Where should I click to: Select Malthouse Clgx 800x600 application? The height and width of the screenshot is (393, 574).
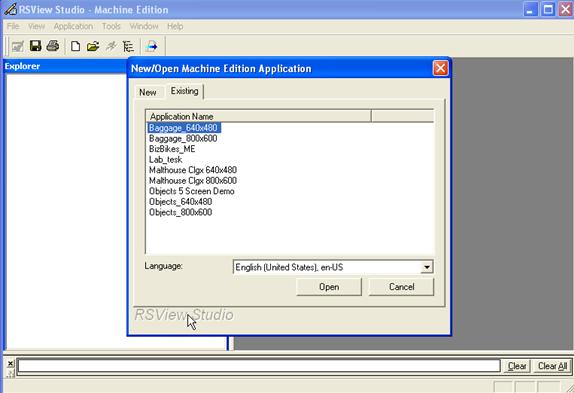(x=193, y=181)
